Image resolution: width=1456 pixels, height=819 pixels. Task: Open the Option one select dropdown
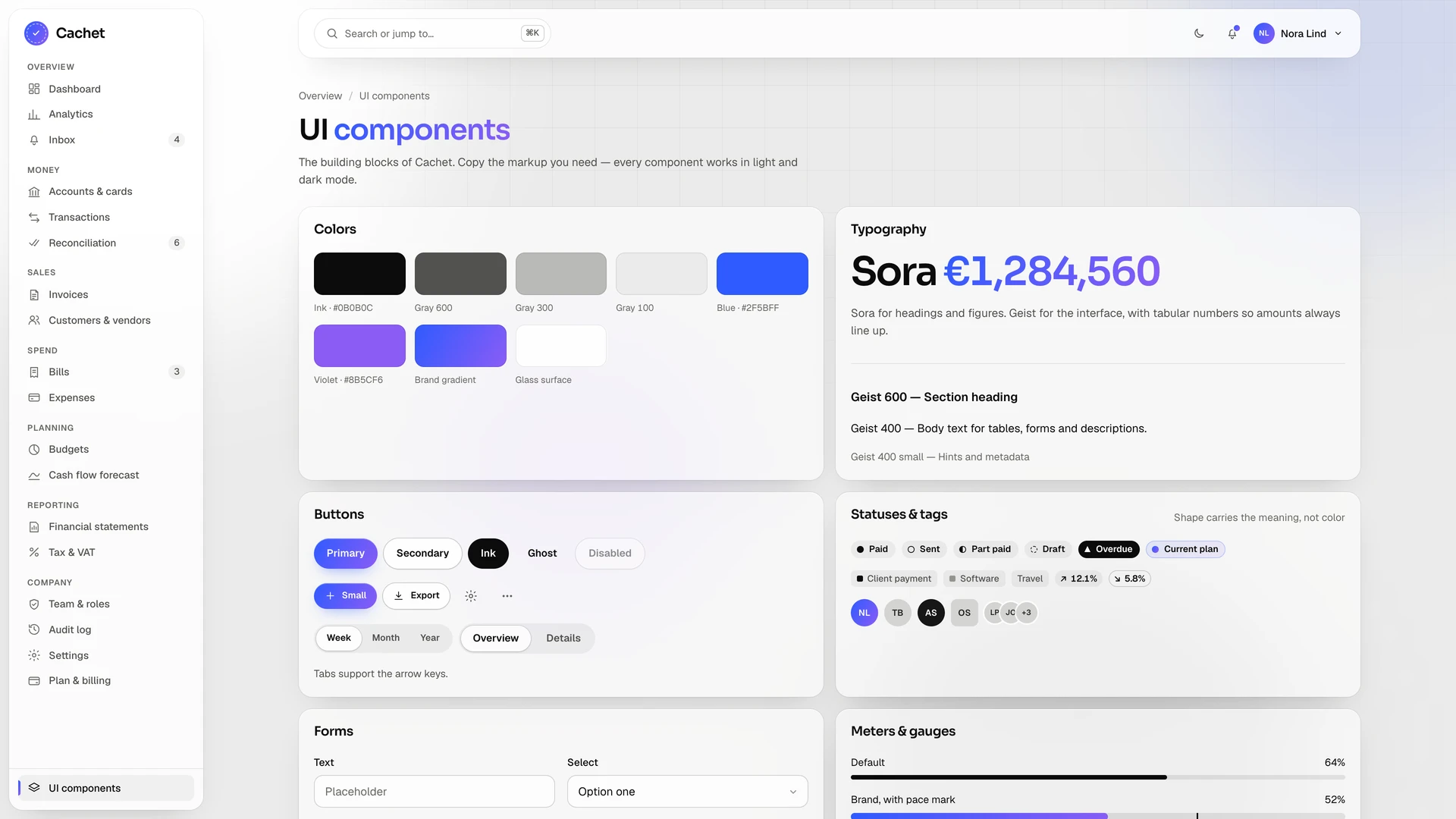click(688, 792)
